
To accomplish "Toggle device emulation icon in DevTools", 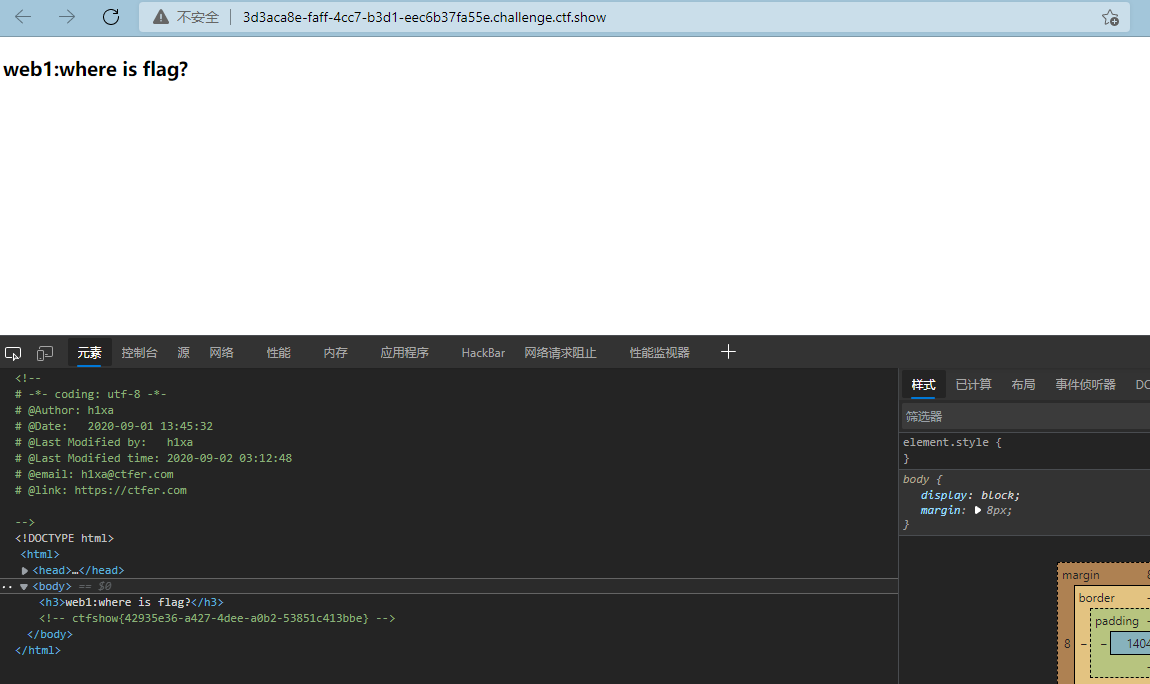I will click(x=45, y=353).
